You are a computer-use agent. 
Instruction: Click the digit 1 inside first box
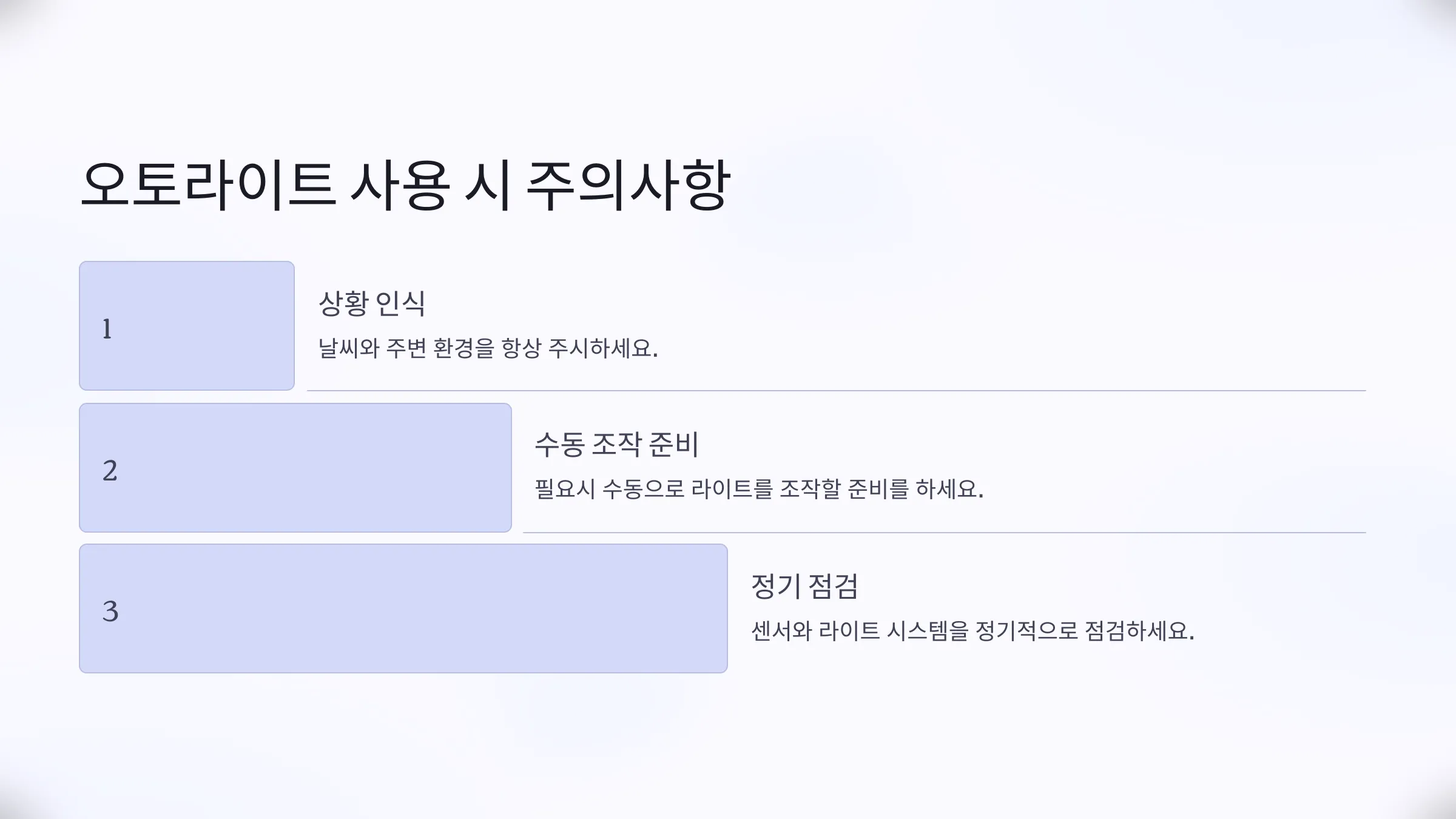107,329
